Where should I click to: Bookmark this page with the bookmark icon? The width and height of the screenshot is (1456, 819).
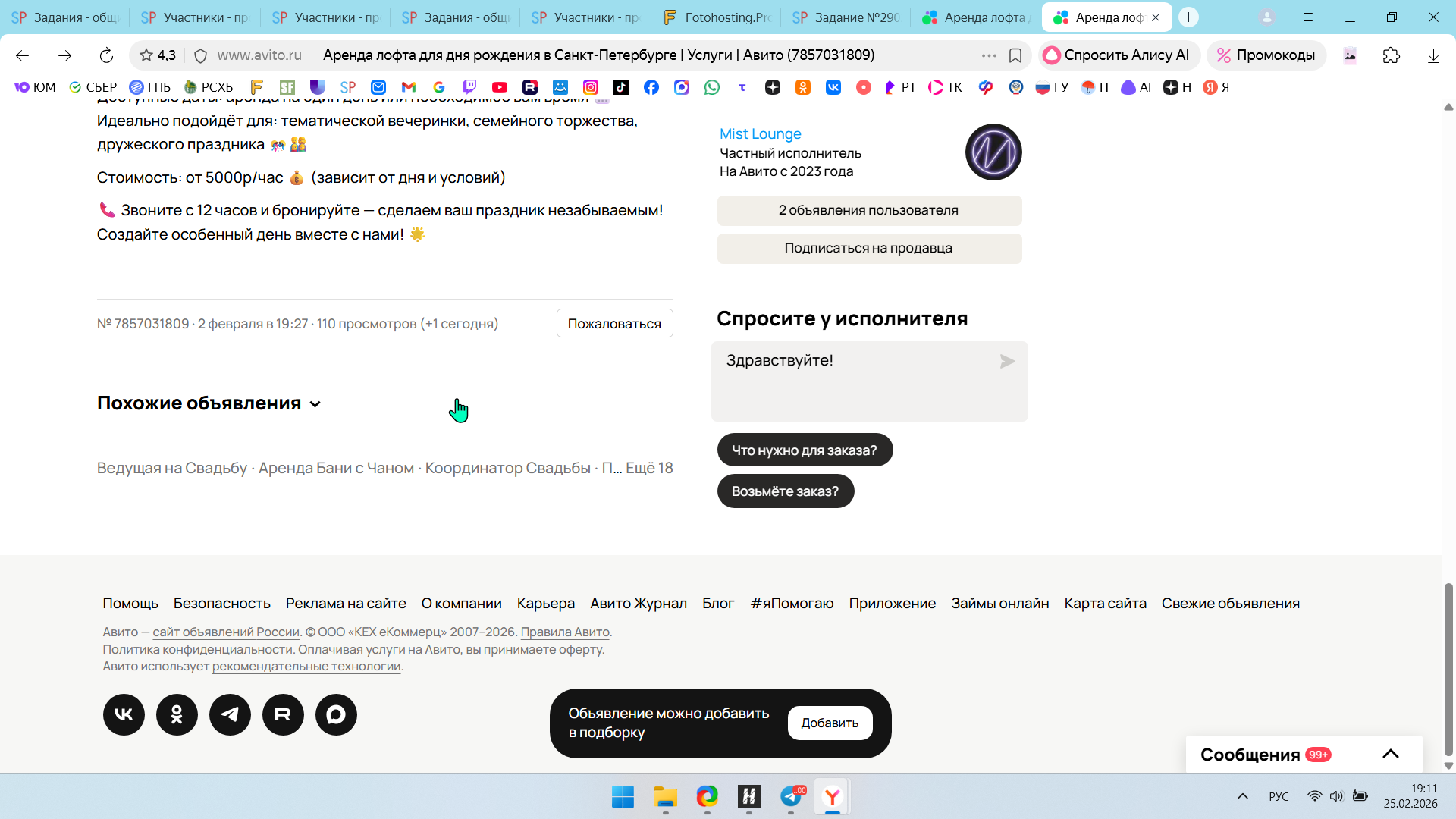(x=1015, y=55)
